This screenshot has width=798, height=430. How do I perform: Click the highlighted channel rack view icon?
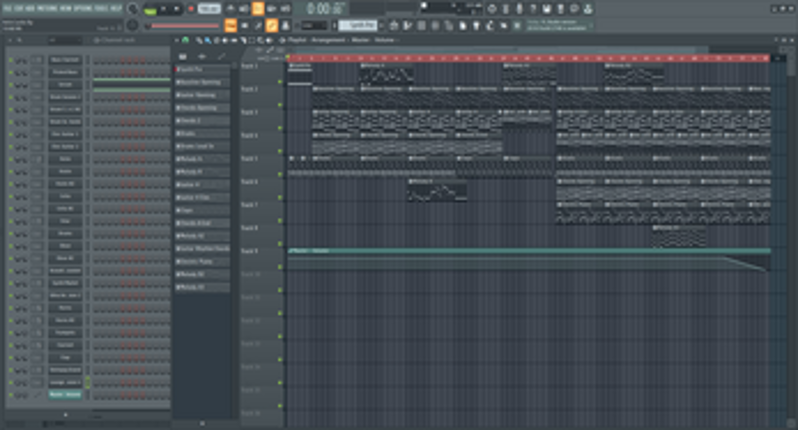[x=272, y=25]
